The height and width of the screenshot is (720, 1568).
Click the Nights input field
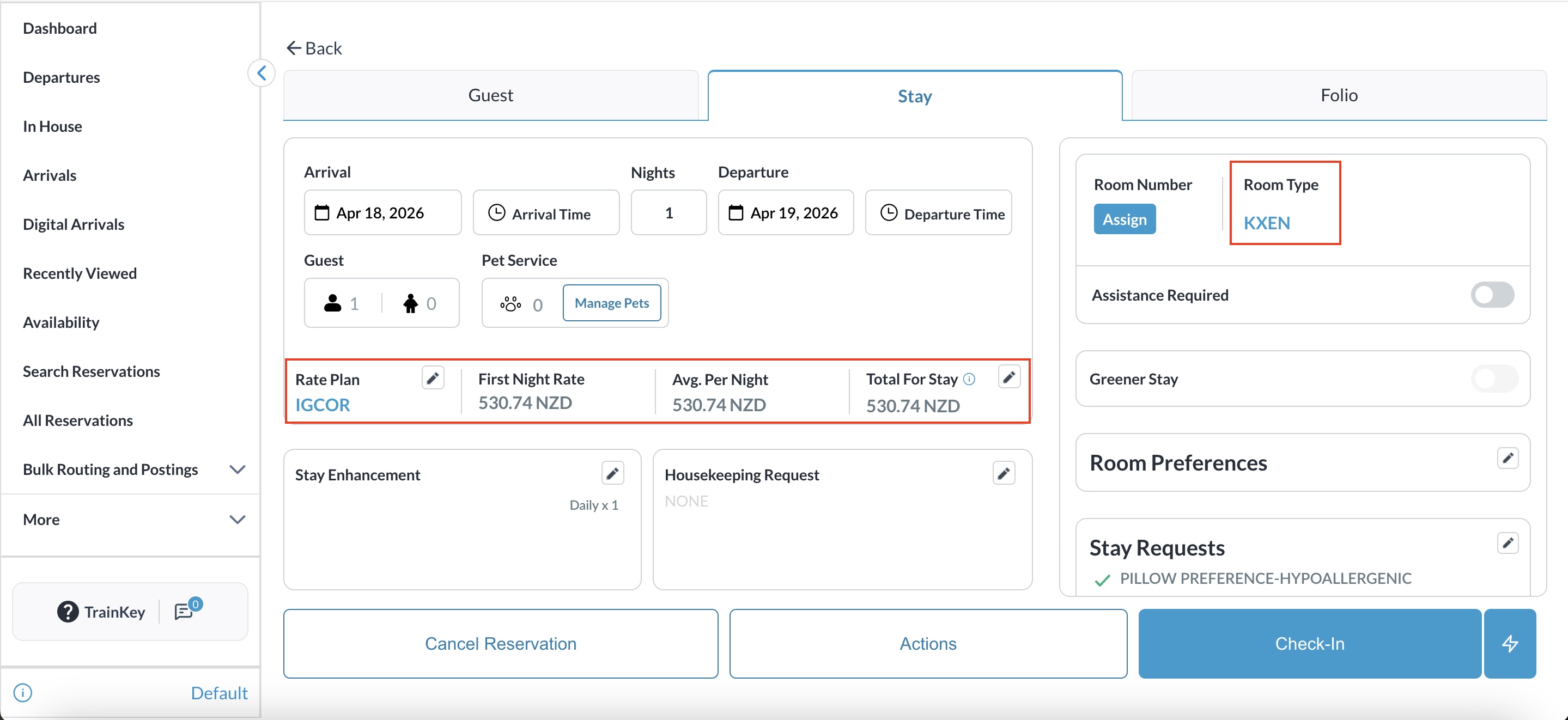pos(668,212)
